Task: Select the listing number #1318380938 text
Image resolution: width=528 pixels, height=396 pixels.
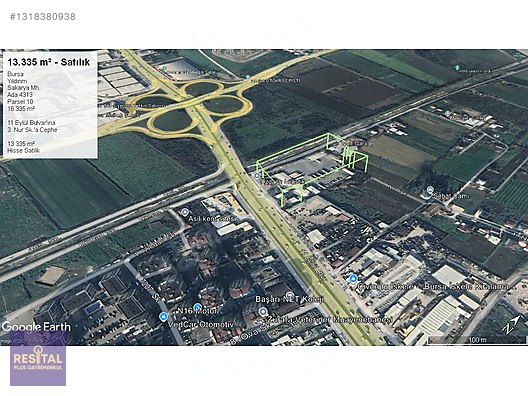Action: point(43,17)
